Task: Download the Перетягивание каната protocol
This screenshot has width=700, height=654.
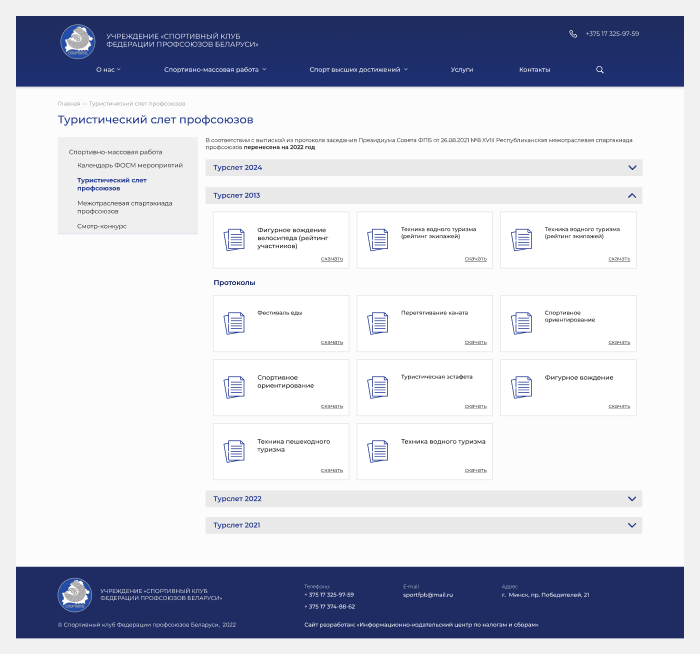Action: (x=475, y=342)
